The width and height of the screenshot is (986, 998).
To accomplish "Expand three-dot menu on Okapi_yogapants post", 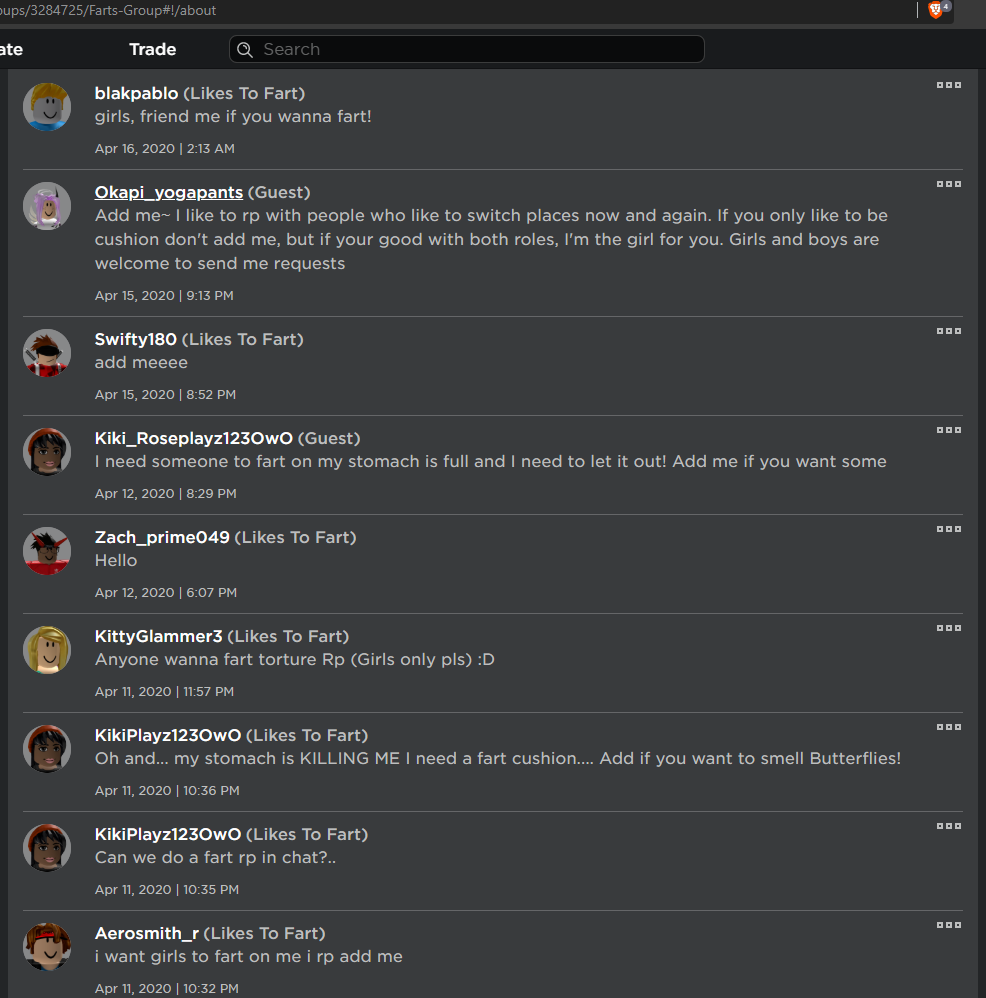I will tap(948, 184).
